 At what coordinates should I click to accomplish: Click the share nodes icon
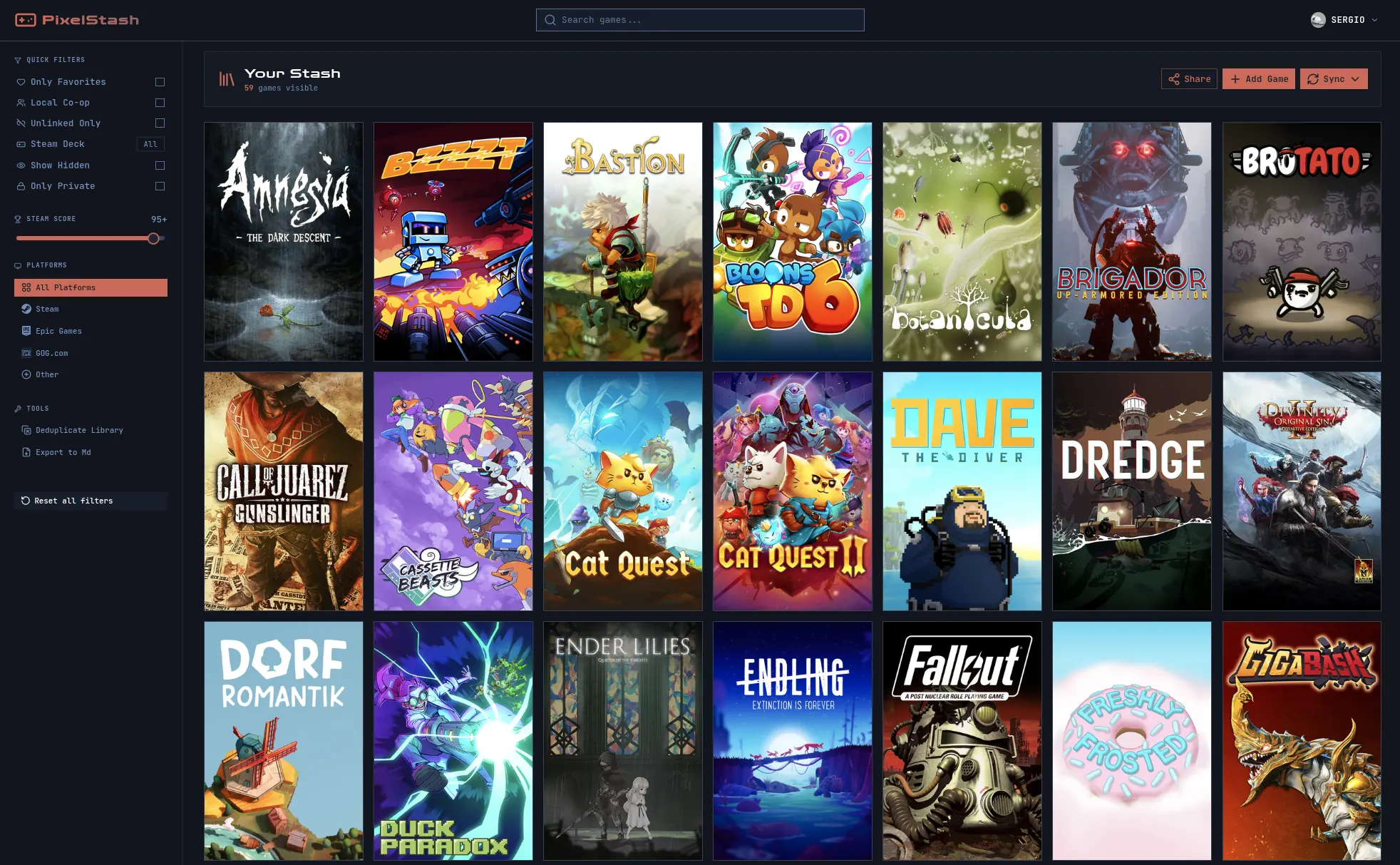[x=1174, y=79]
